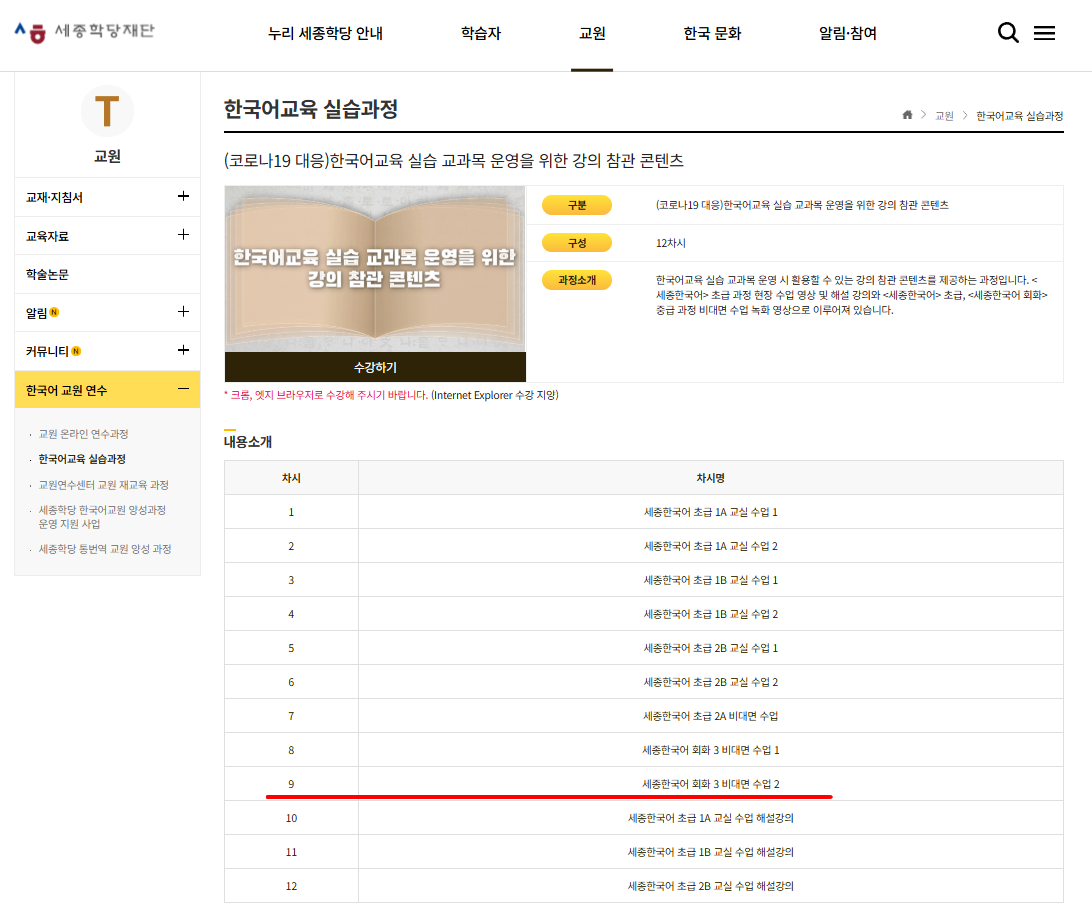Screen dimensions: 1092x924
Task: Expand the 커뮤니티 plus sign
Action: coord(183,350)
